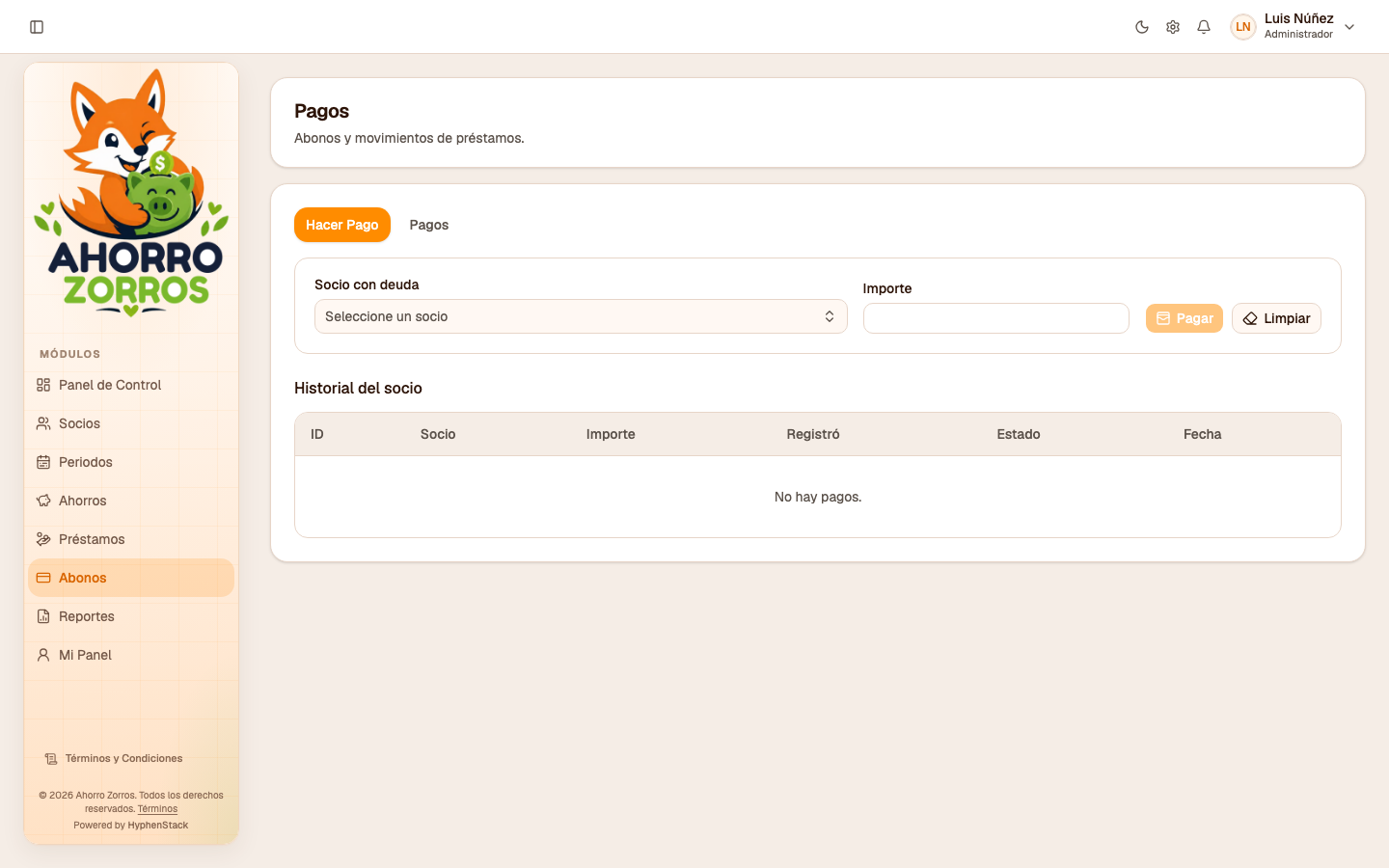Click the Historial del socio heading
Image resolution: width=1389 pixels, height=868 pixels.
click(358, 388)
